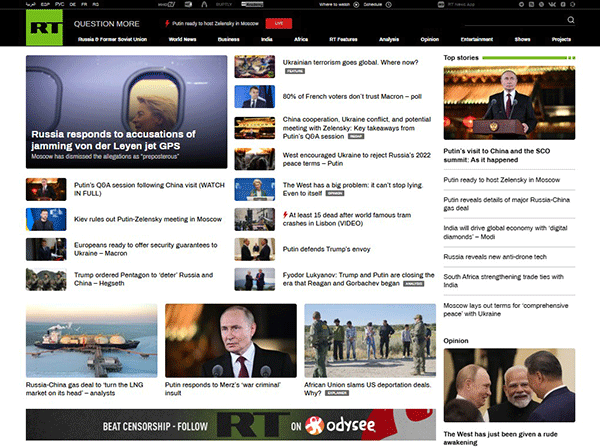Image resolution: width=600 pixels, height=447 pixels.
Task: Click the VK social icon in top bar
Action: point(552,5)
